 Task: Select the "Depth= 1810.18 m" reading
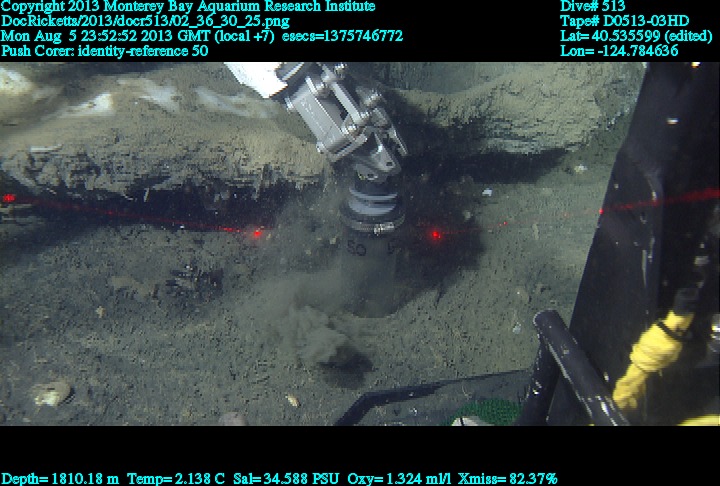[60, 479]
